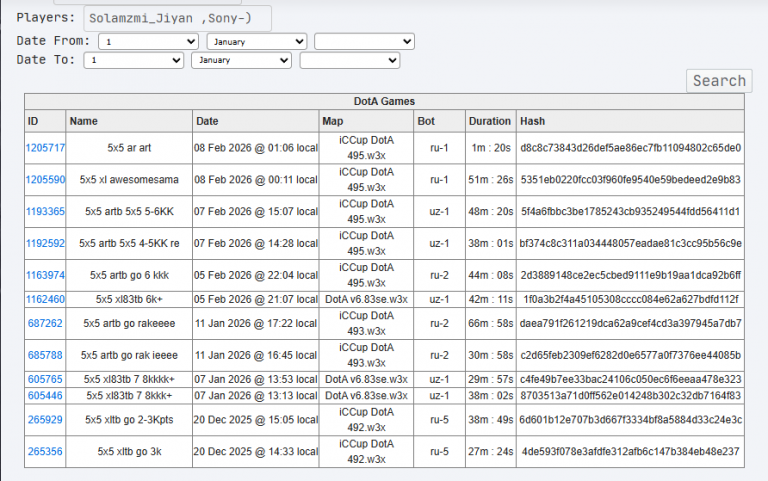Click the Name column header
This screenshot has height=481, width=768.
tap(129, 121)
